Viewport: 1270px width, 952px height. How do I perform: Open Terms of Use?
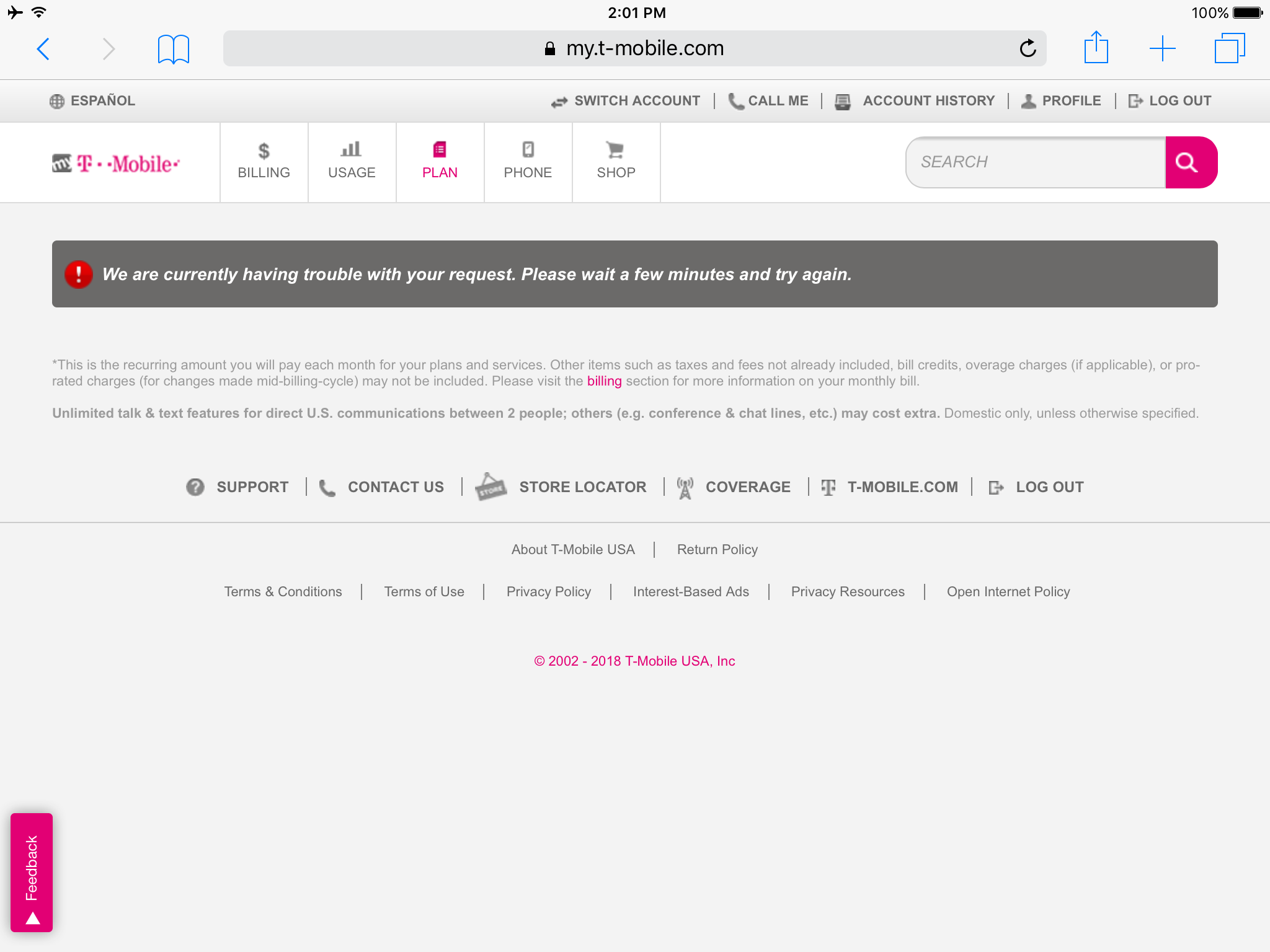pos(424,592)
